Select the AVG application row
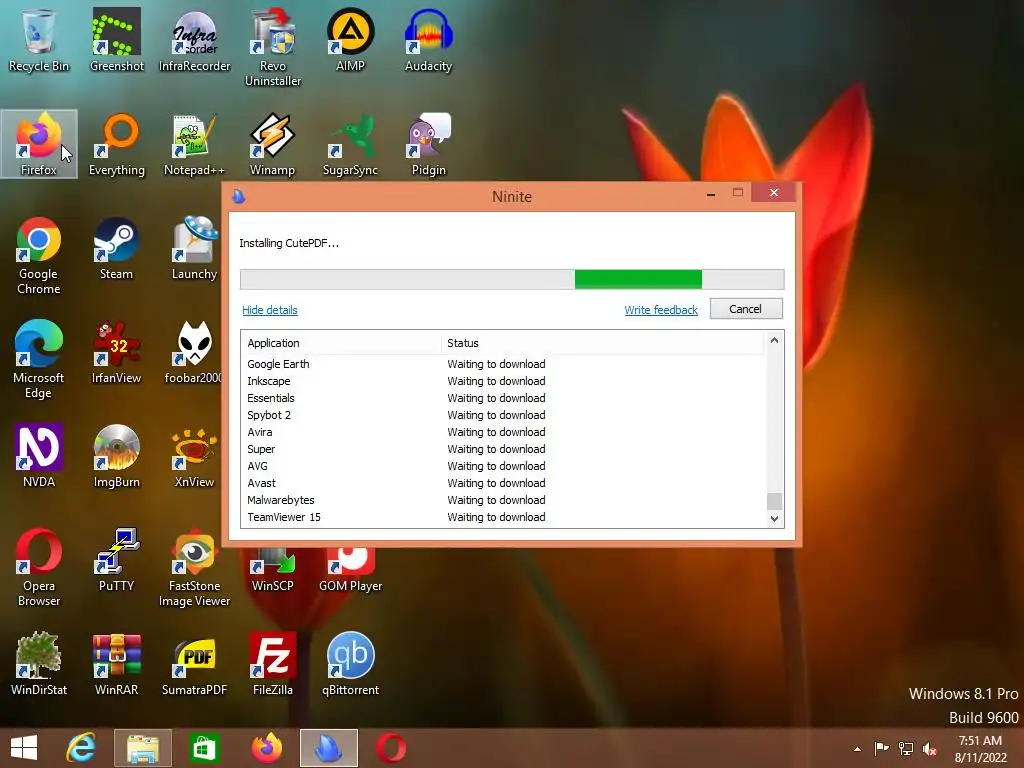The width and height of the screenshot is (1024, 768). 503,466
